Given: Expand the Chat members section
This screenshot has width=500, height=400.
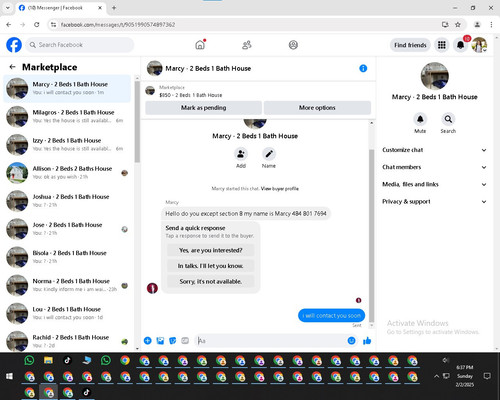Looking at the screenshot, I should pyautogui.click(x=434, y=167).
